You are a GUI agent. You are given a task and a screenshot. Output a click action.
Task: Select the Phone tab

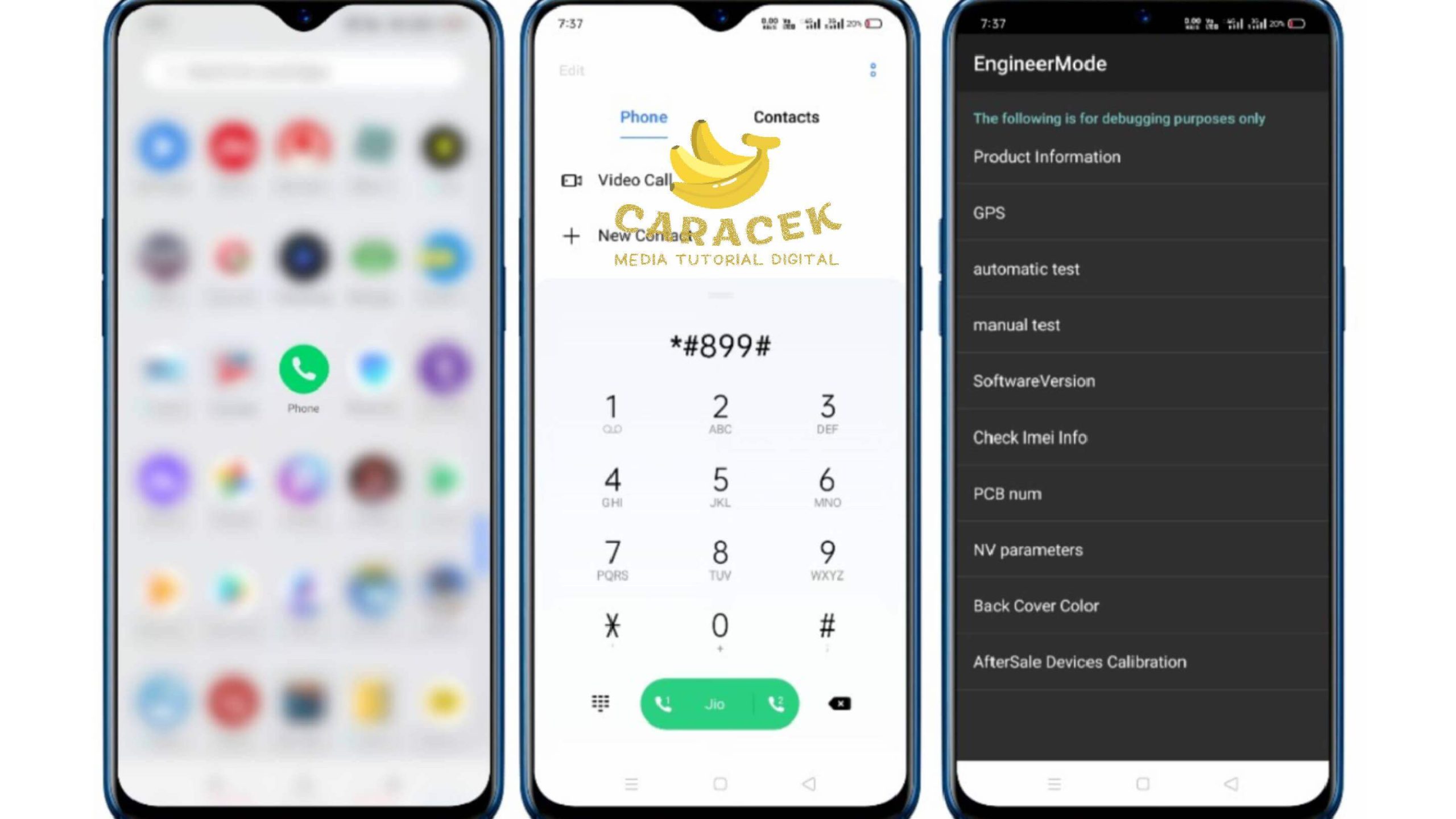point(643,117)
